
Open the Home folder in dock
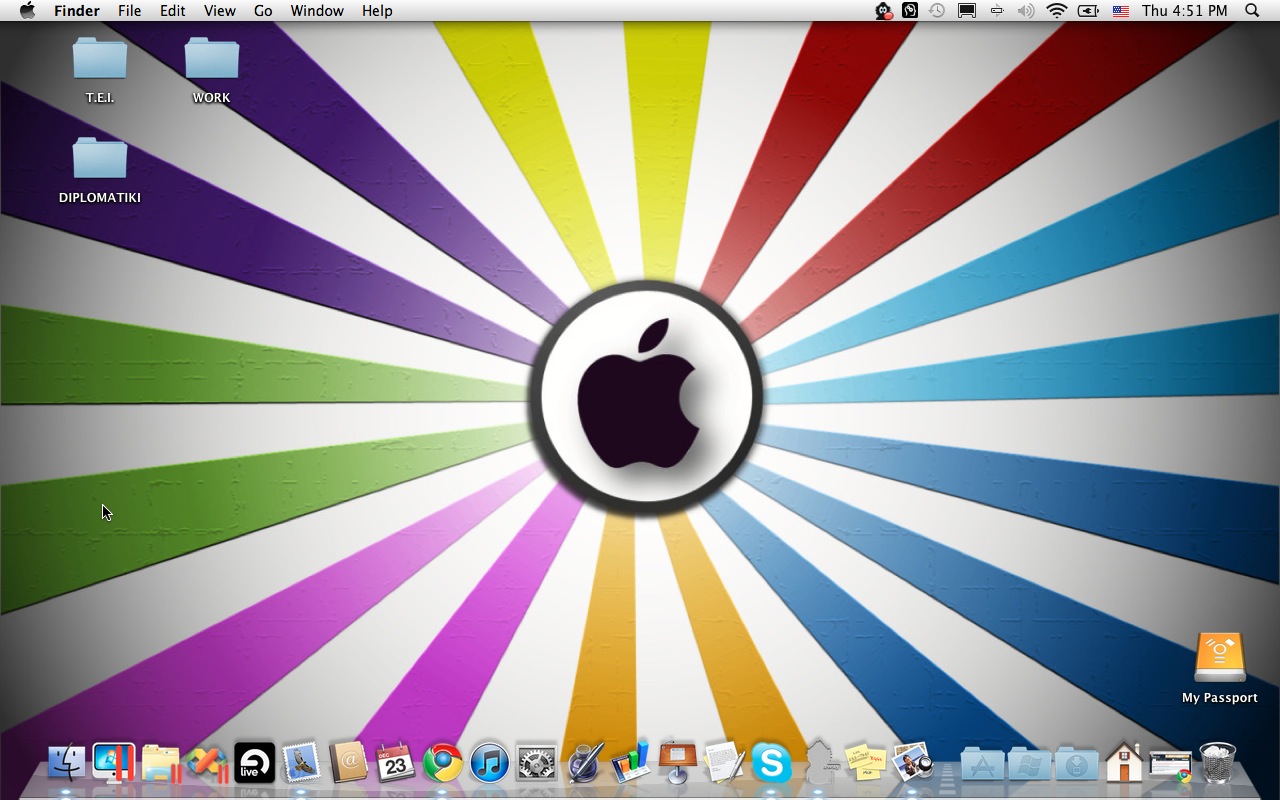[x=1123, y=762]
